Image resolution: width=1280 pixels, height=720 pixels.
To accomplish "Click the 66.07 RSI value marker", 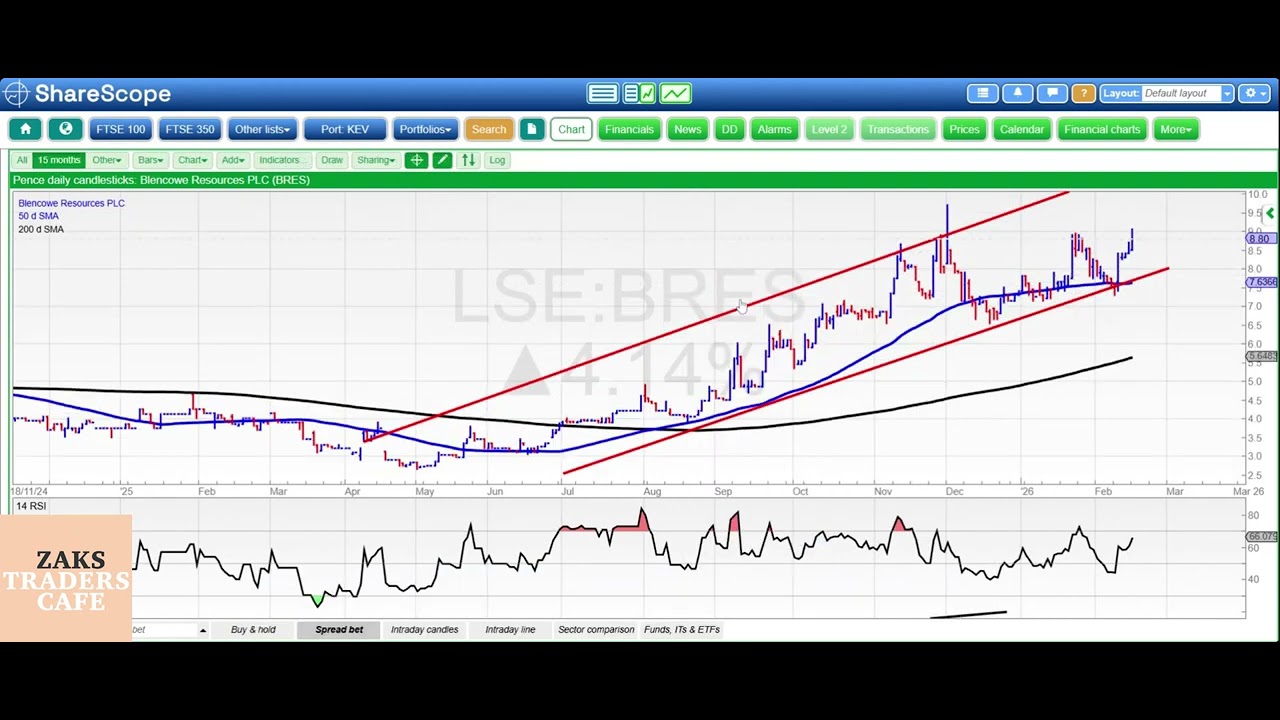I will tap(1262, 536).
